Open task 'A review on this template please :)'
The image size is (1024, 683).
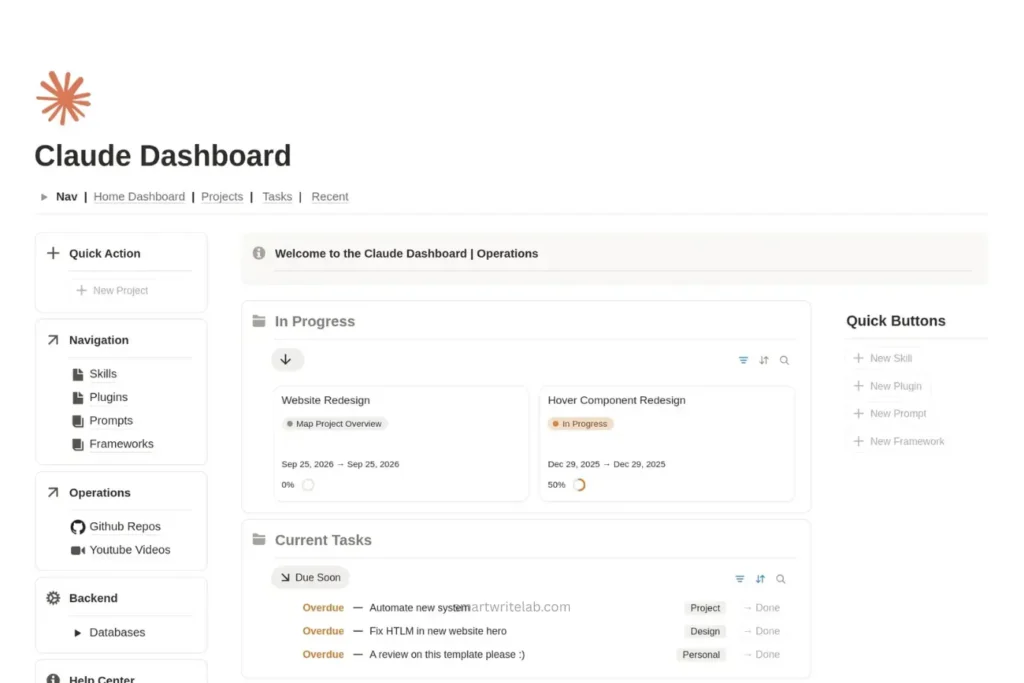(x=447, y=654)
